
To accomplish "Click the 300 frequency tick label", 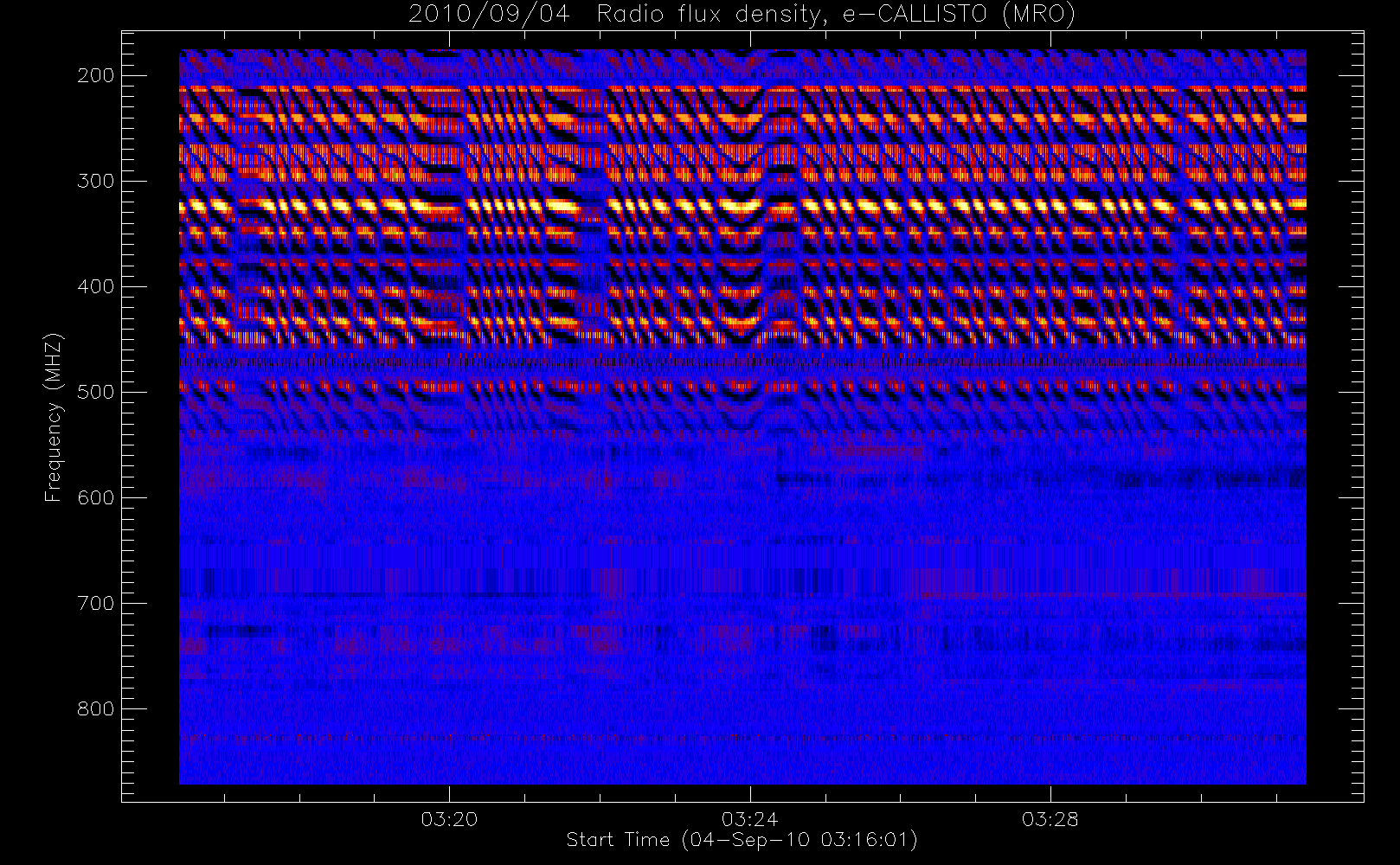I will pos(96,181).
